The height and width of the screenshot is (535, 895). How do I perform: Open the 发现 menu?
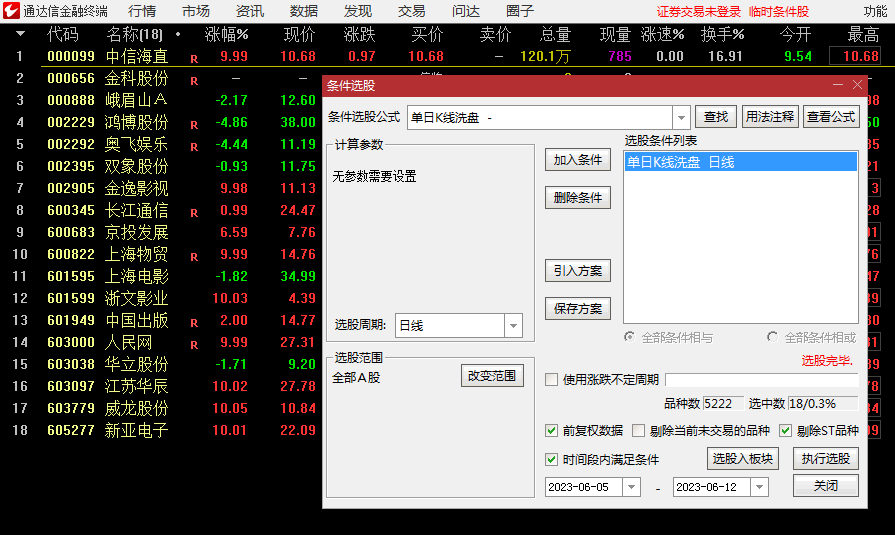point(358,11)
